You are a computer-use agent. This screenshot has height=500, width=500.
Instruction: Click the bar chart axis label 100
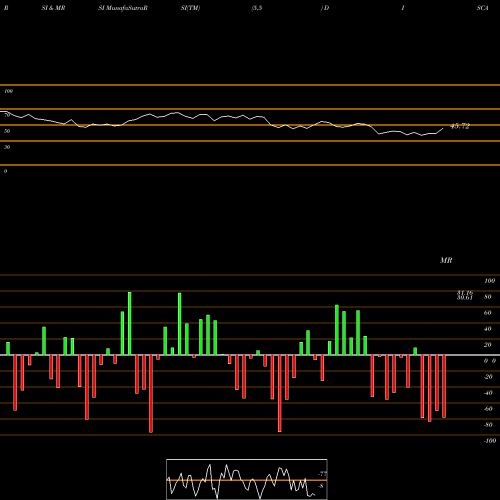tap(489, 281)
